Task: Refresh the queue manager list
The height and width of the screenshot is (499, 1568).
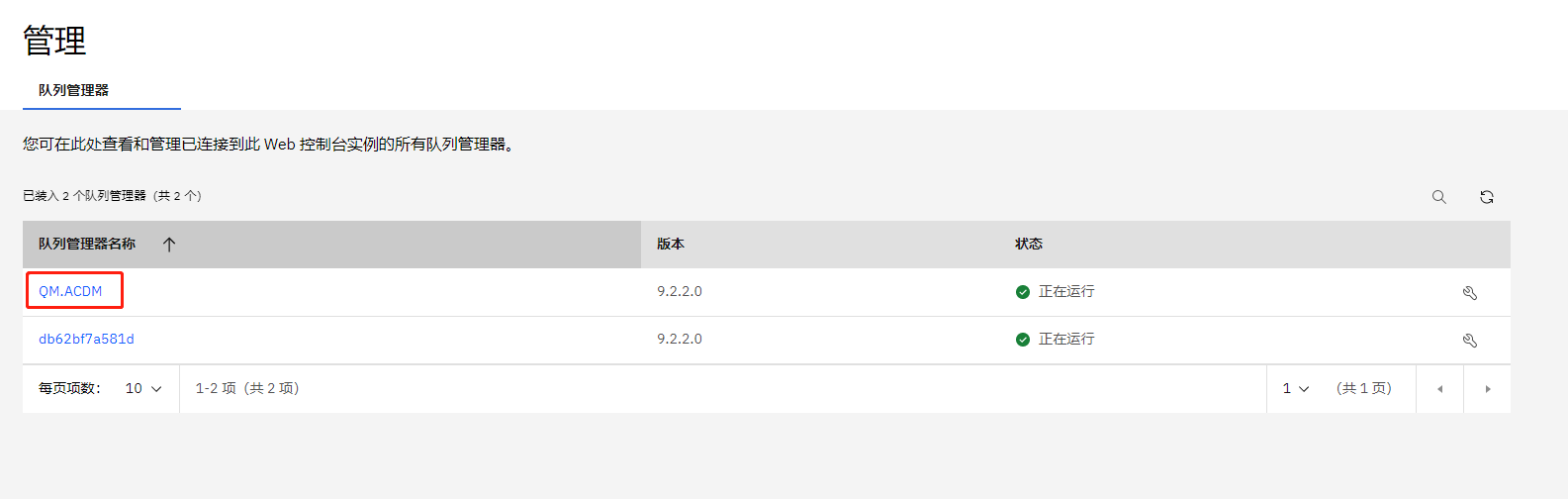Action: pyautogui.click(x=1486, y=197)
